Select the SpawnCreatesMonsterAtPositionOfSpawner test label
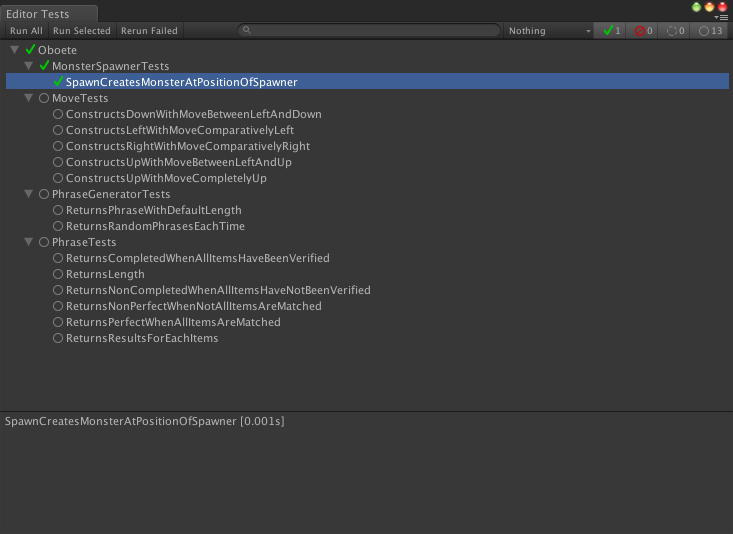This screenshot has width=733, height=534. point(181,82)
